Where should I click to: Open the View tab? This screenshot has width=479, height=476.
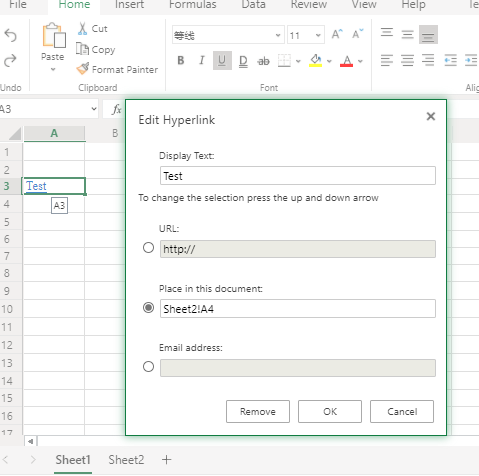coord(364,5)
